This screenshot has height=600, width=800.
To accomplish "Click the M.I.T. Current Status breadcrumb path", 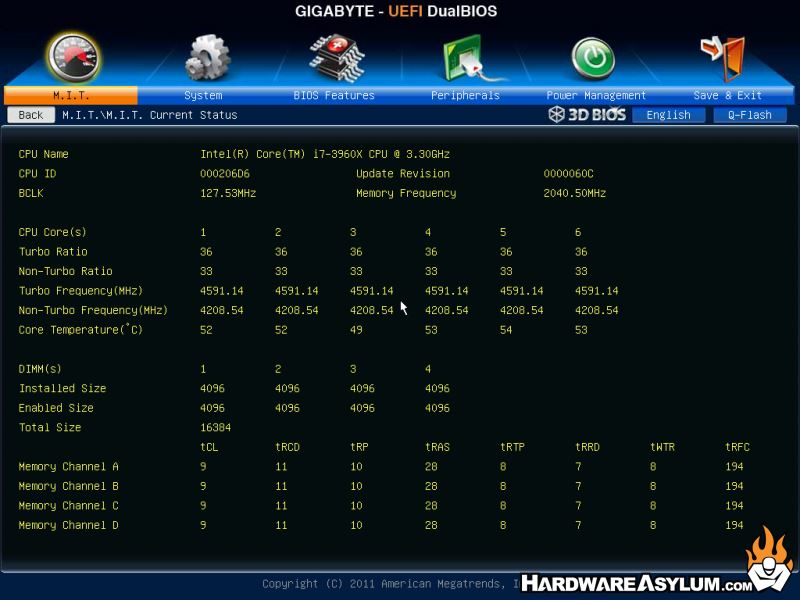I will 149,115.
